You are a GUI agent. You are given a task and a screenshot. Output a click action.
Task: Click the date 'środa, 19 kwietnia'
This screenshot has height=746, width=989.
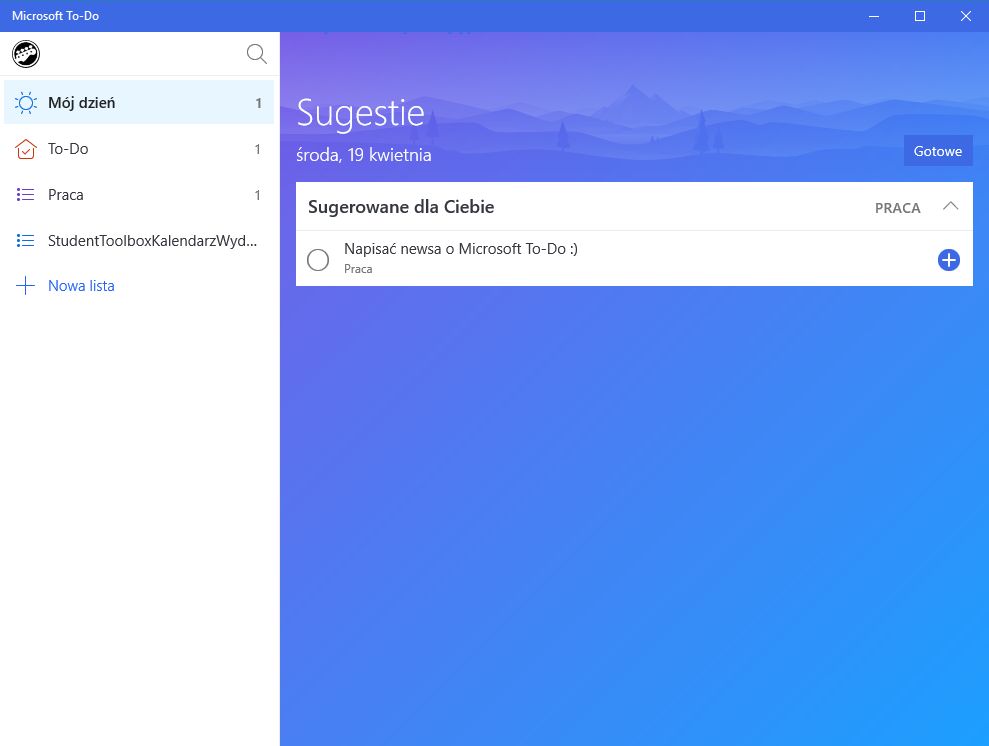click(x=364, y=154)
